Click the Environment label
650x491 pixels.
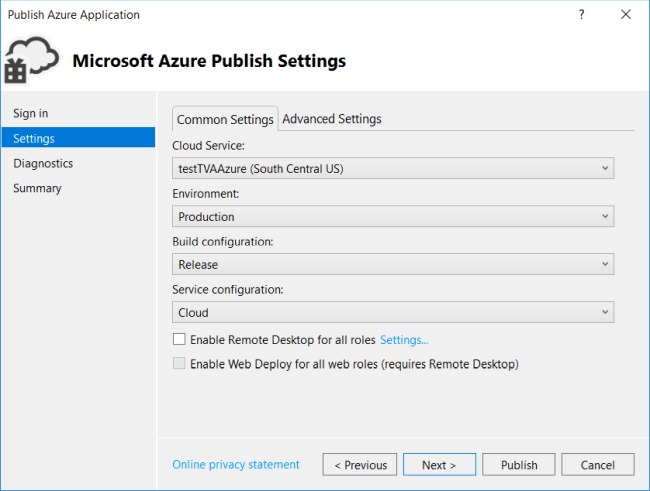205,194
